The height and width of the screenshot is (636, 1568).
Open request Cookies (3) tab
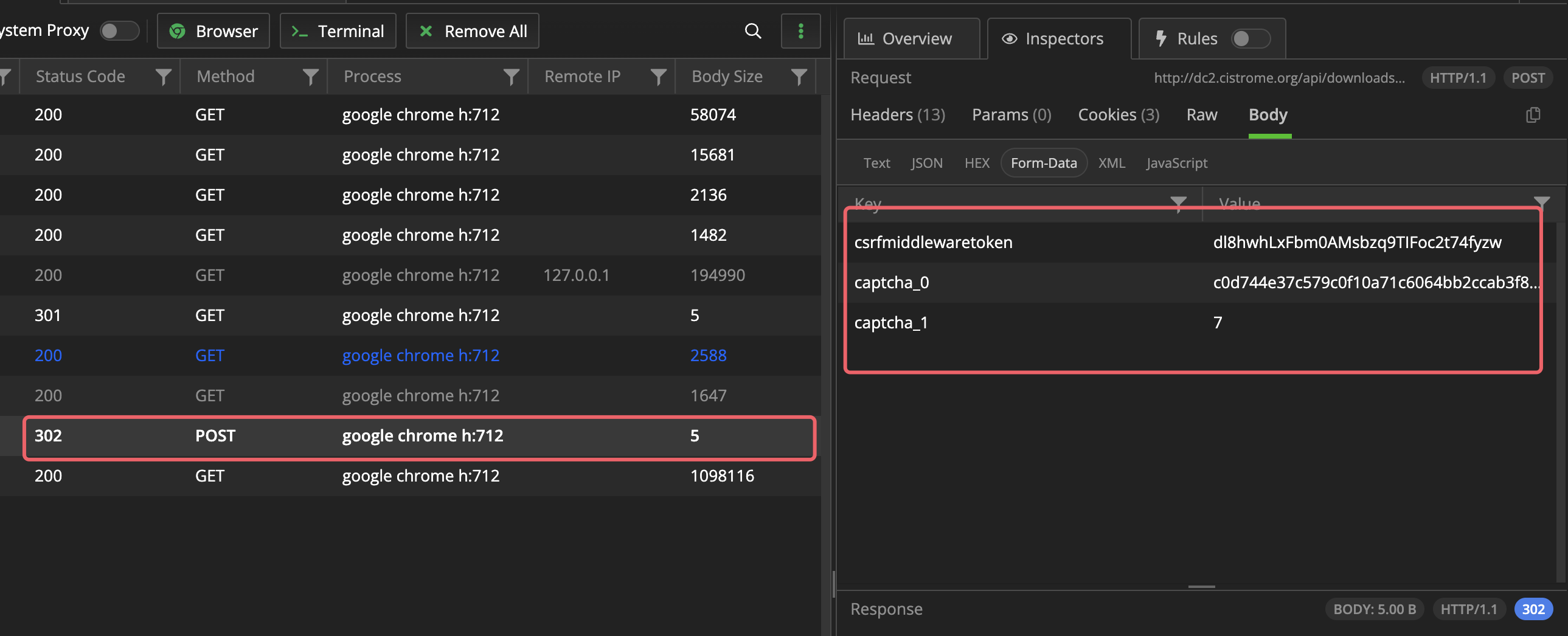tap(1118, 114)
